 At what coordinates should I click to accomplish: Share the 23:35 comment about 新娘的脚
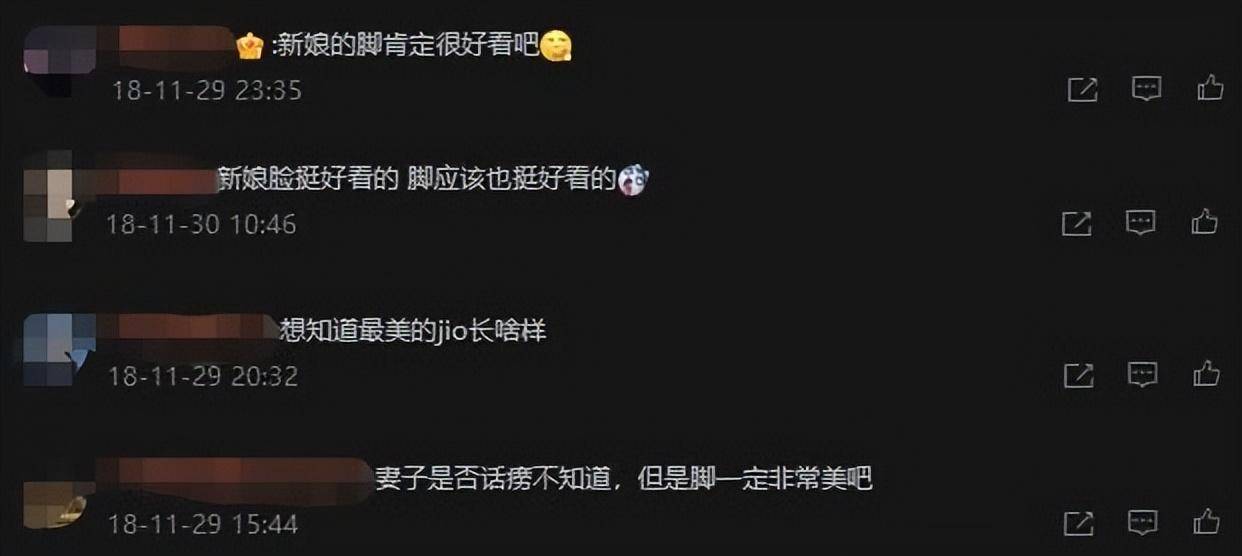(1082, 89)
